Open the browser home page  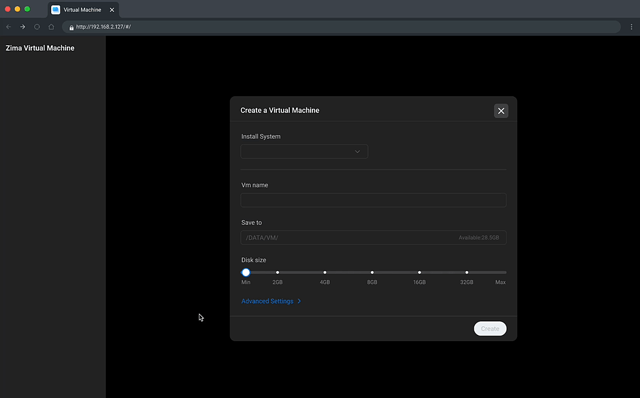(51, 27)
